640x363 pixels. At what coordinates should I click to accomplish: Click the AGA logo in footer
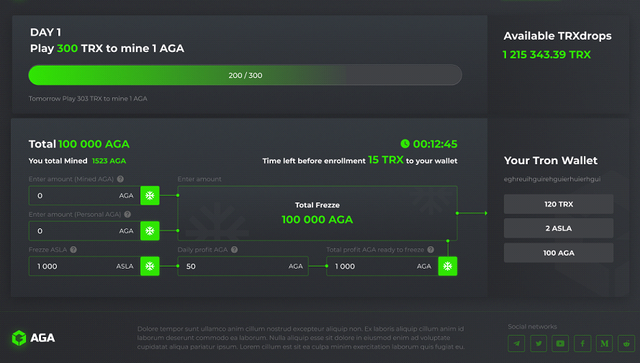(x=33, y=338)
